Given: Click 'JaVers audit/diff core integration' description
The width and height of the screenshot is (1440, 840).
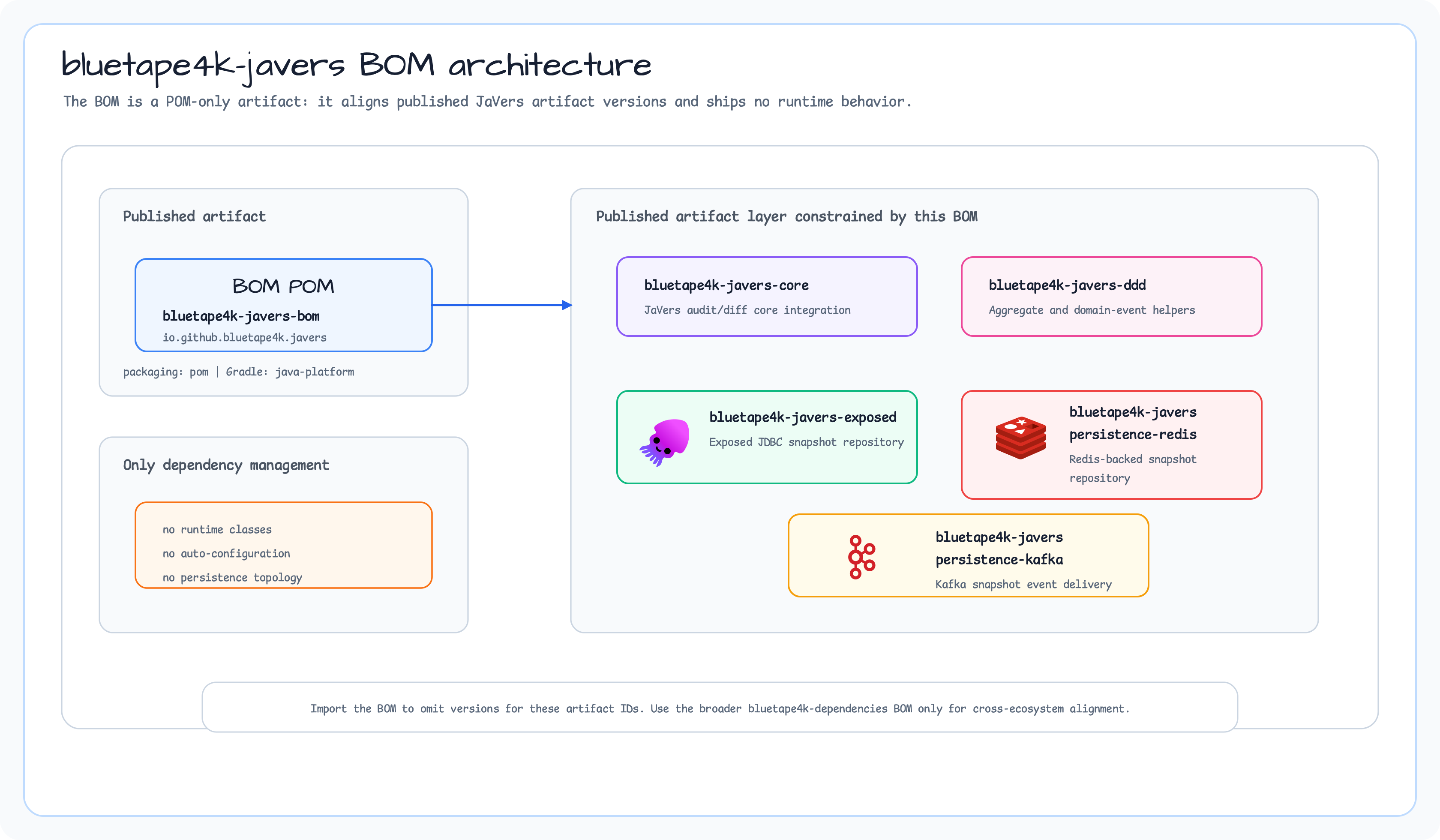Looking at the screenshot, I should (x=747, y=310).
